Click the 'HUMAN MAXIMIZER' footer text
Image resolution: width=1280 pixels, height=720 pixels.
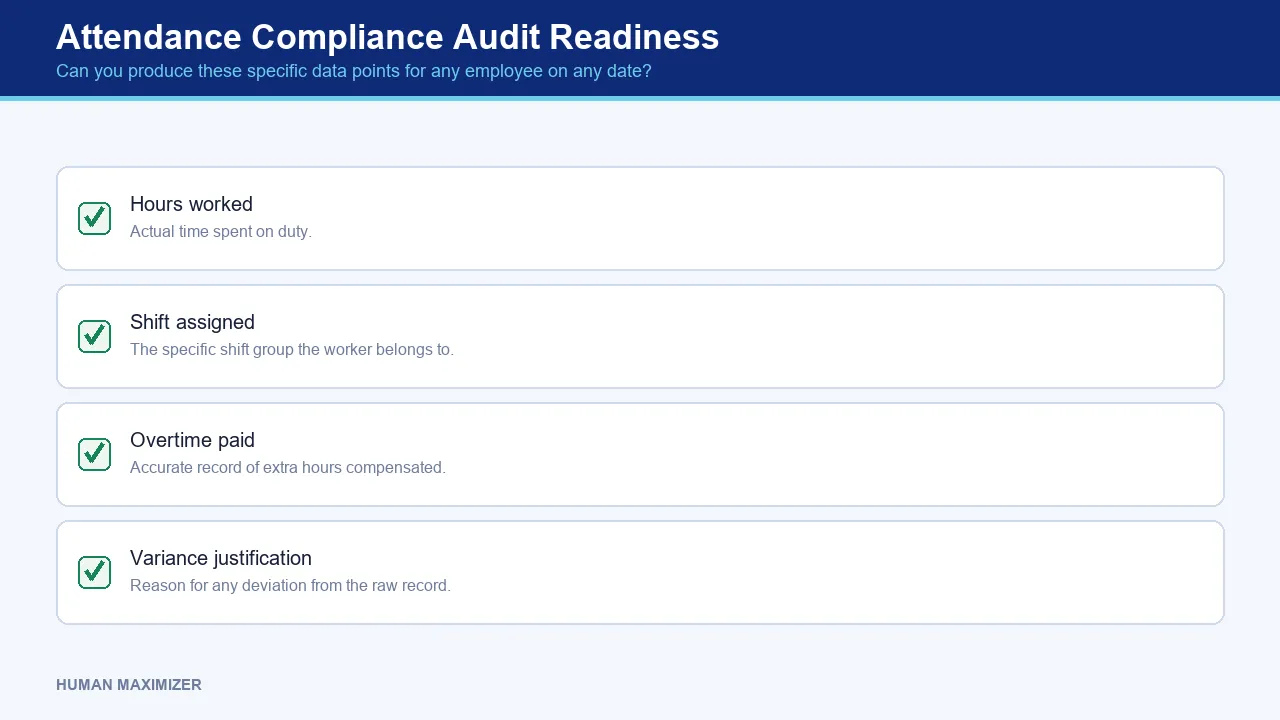click(x=129, y=685)
